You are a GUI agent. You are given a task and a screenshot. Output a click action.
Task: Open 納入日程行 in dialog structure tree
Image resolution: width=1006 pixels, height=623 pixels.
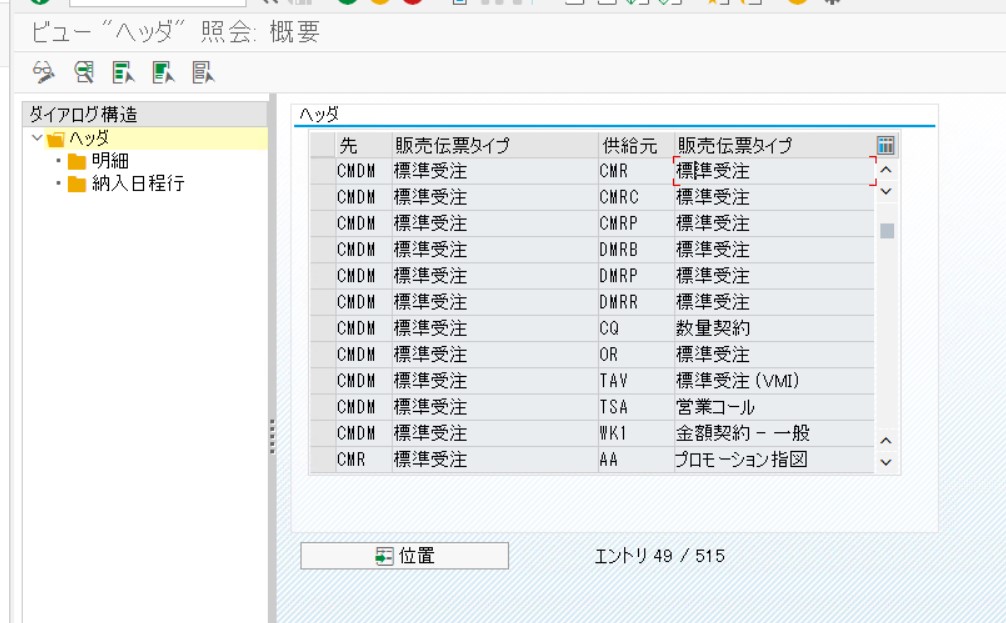pos(137,184)
